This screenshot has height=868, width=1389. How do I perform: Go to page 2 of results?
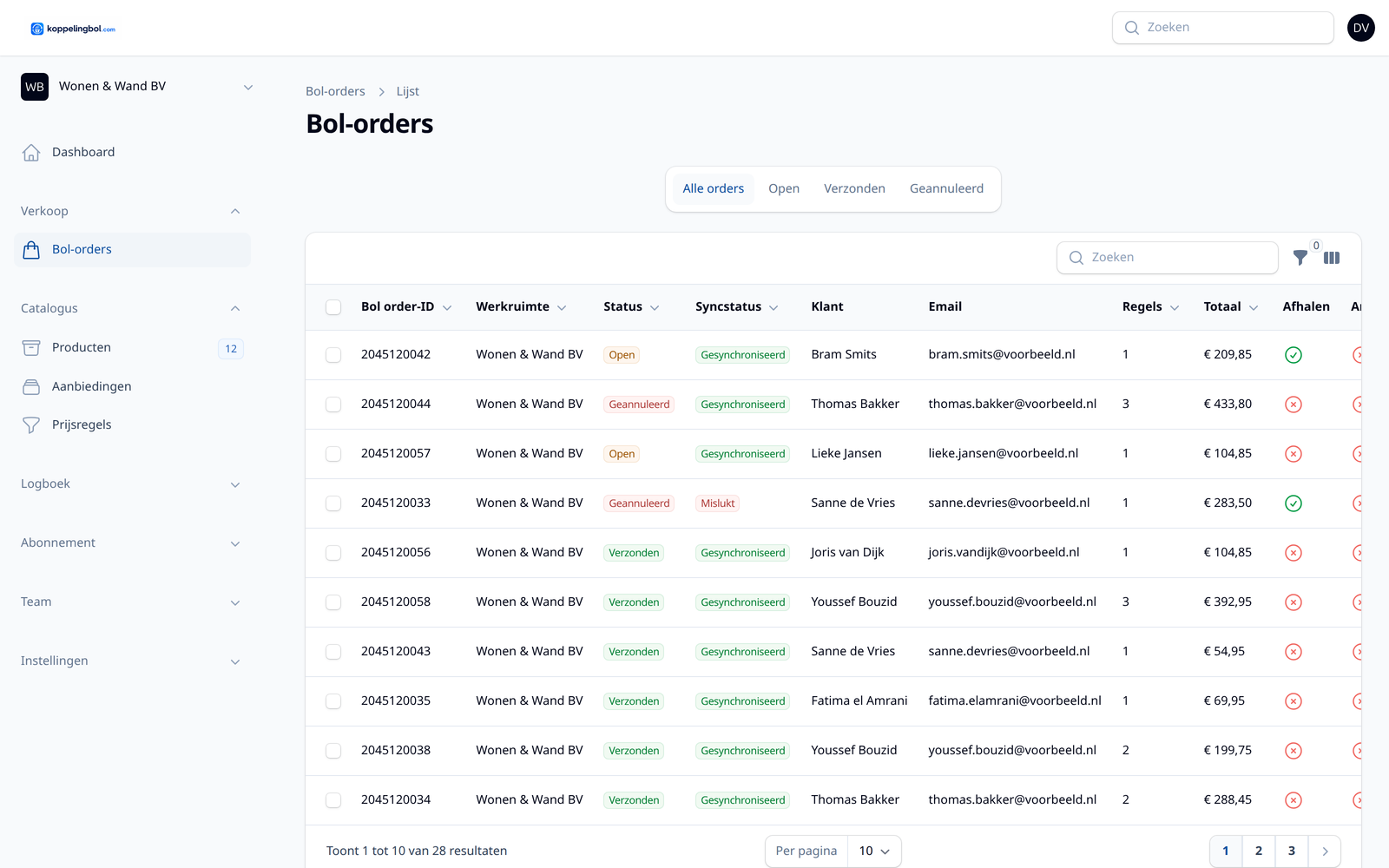(1259, 852)
